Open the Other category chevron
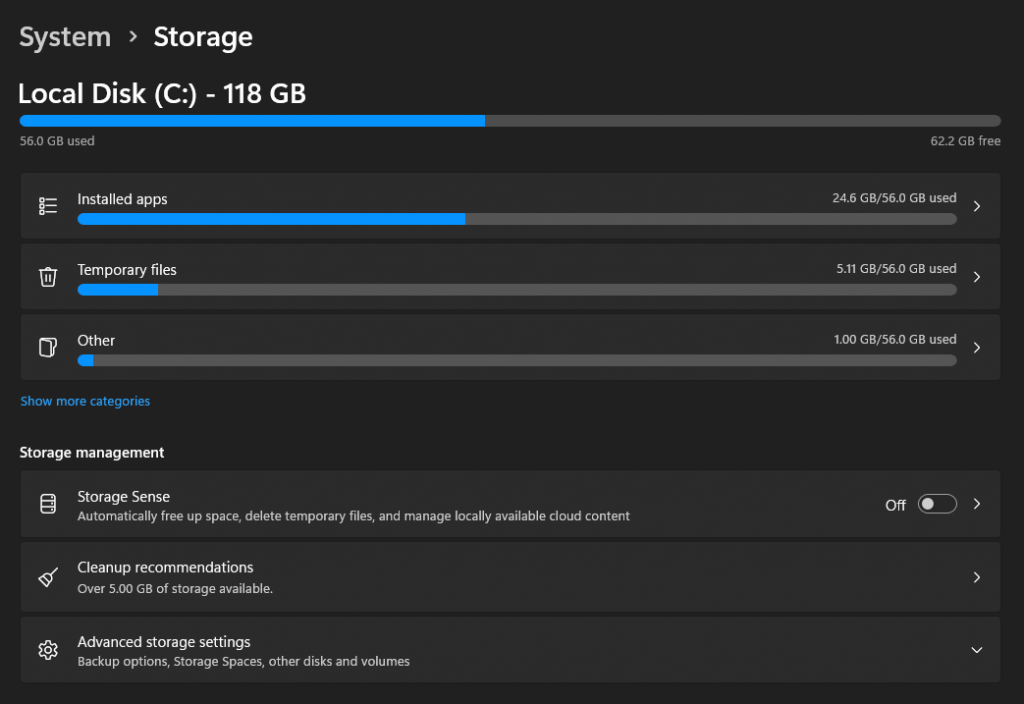The height and width of the screenshot is (704, 1024). [977, 348]
